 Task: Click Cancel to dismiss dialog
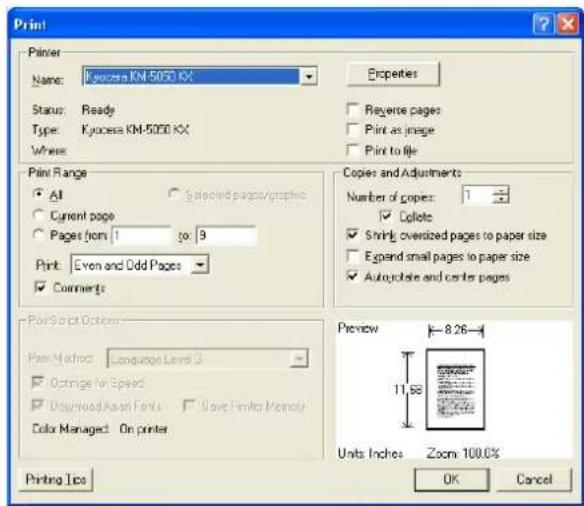(534, 479)
